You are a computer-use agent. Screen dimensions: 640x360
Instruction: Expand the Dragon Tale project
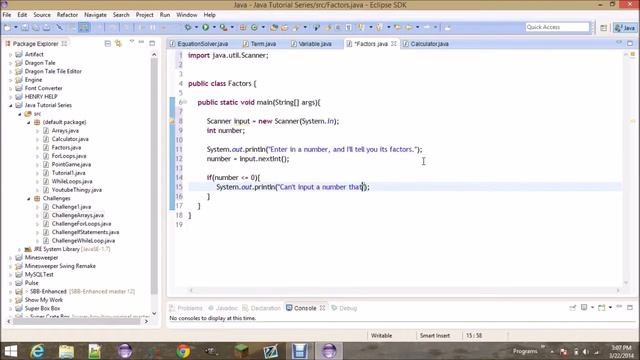point(11,63)
